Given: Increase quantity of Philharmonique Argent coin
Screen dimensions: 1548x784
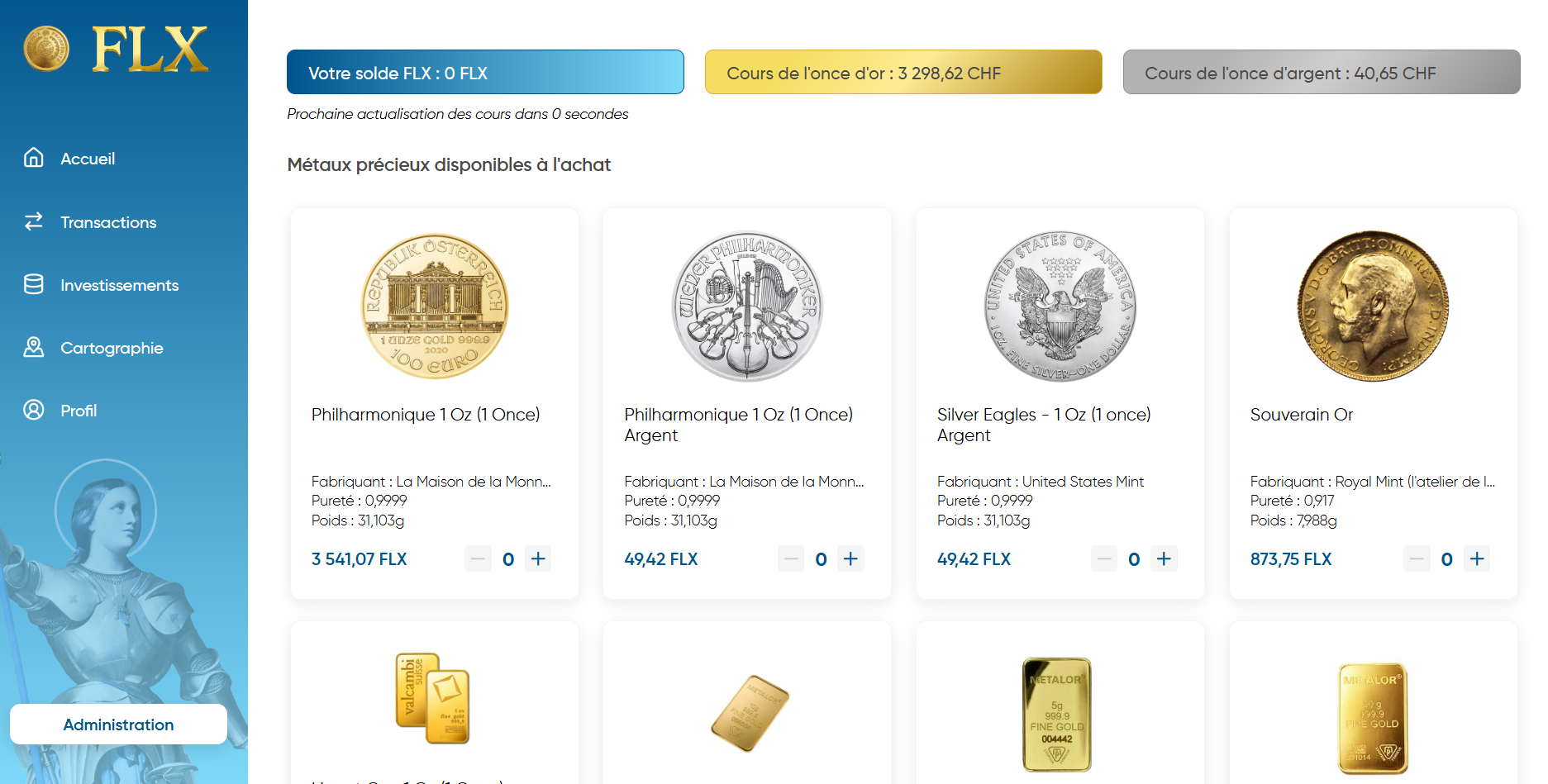Looking at the screenshot, I should [850, 559].
